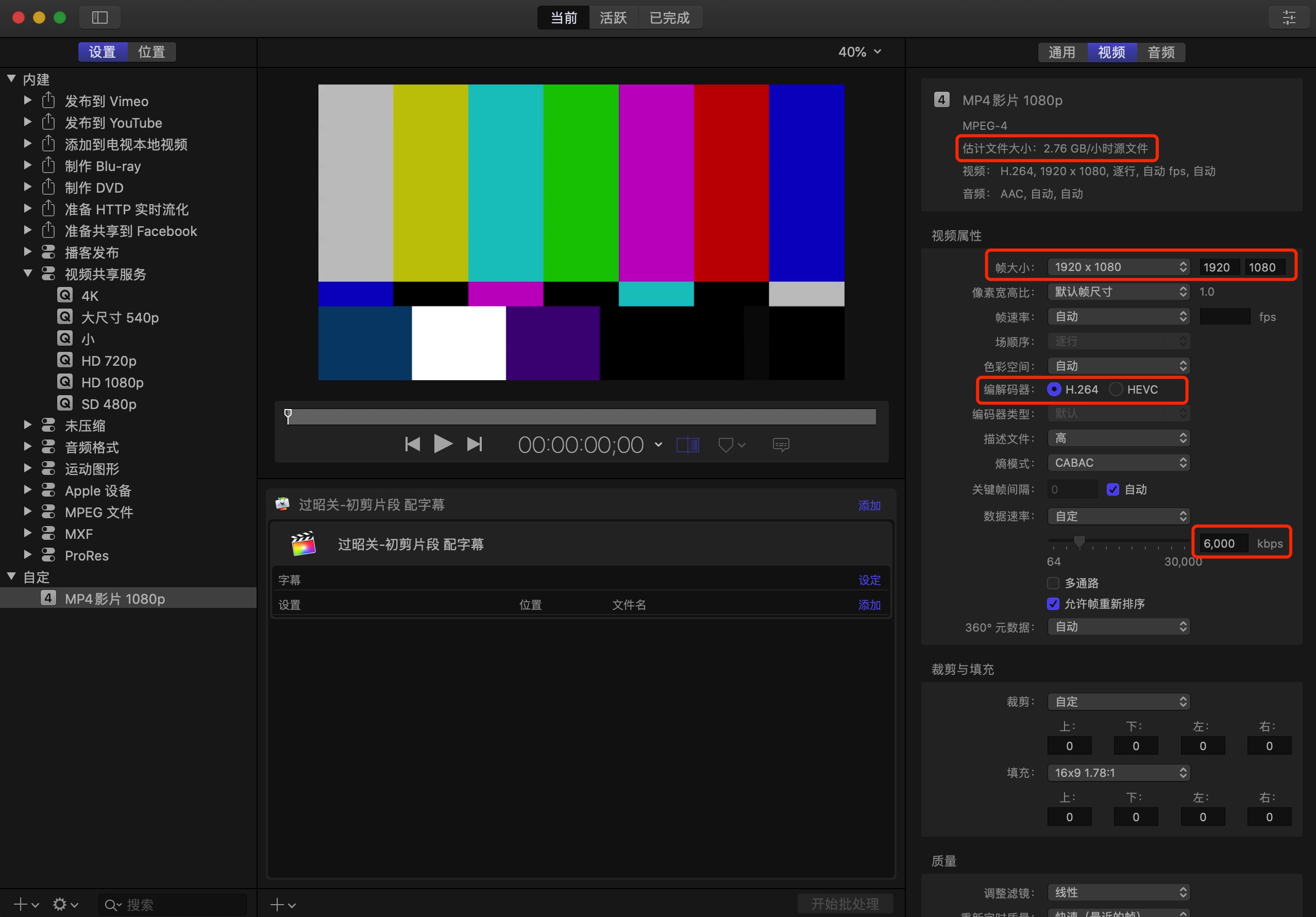Viewport: 1316px width, 917px height.
Task: Open the 帧大小 1920 x 1080 dropdown
Action: [1118, 267]
